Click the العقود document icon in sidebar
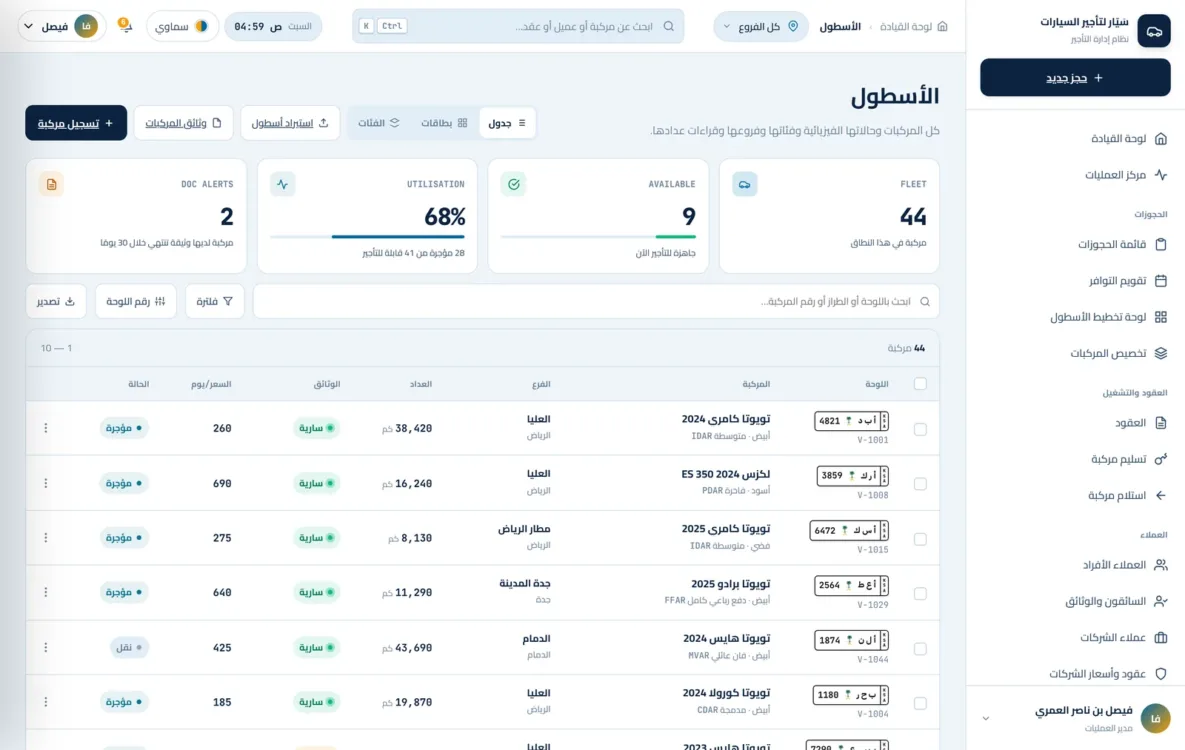The width and height of the screenshot is (1185, 750). [x=1161, y=423]
